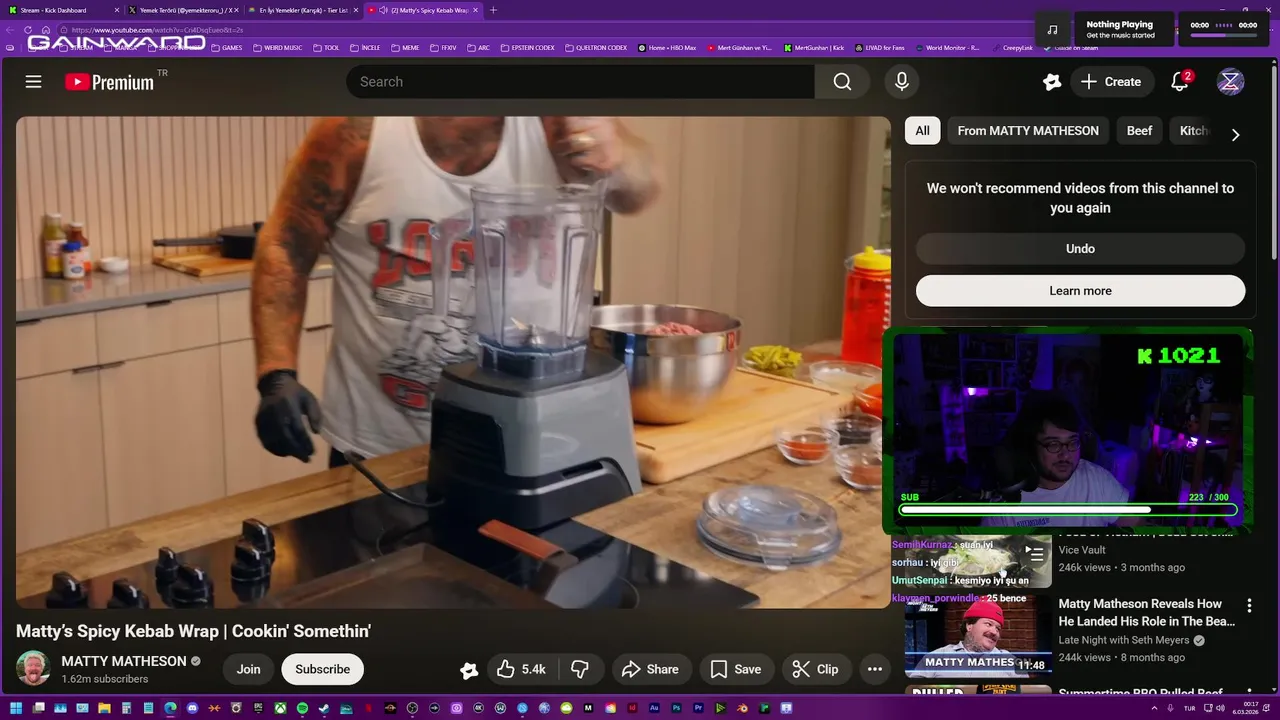This screenshot has width=1280, height=720.
Task: Click the search magnifier button
Action: pyautogui.click(x=842, y=82)
